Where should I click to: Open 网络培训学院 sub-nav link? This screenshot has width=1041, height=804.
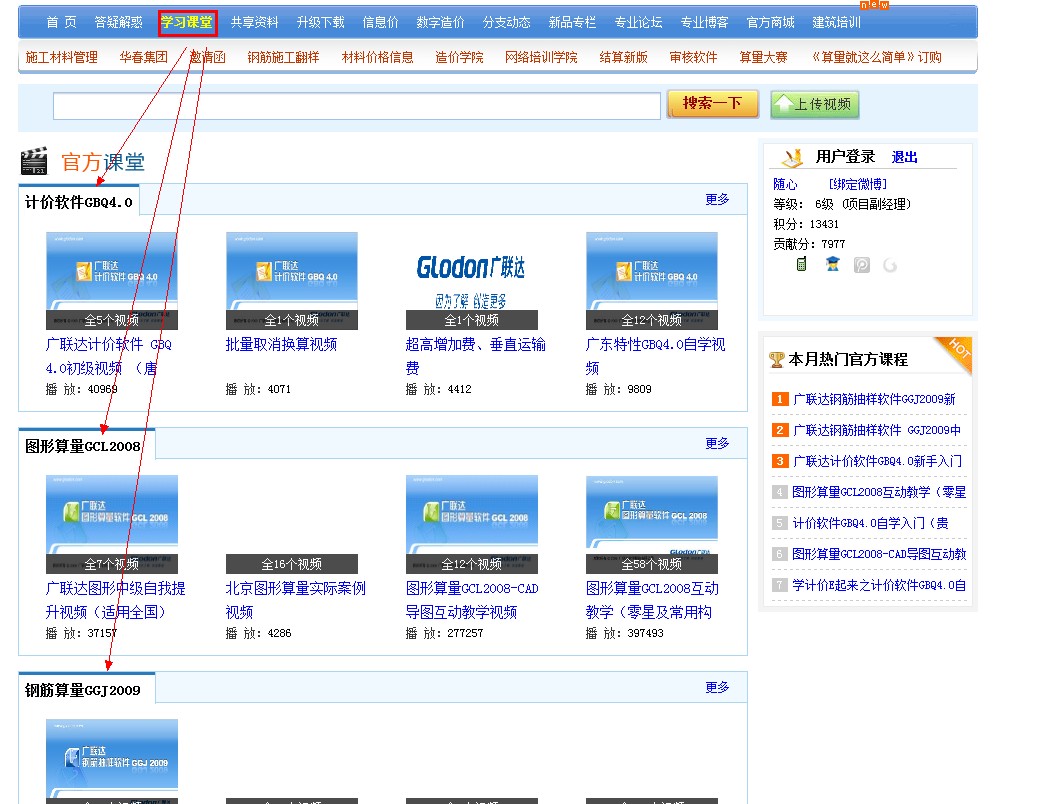pyautogui.click(x=541, y=58)
